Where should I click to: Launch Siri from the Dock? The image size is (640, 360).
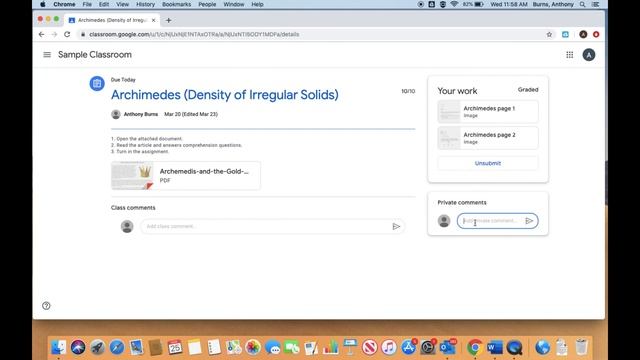click(x=78, y=347)
